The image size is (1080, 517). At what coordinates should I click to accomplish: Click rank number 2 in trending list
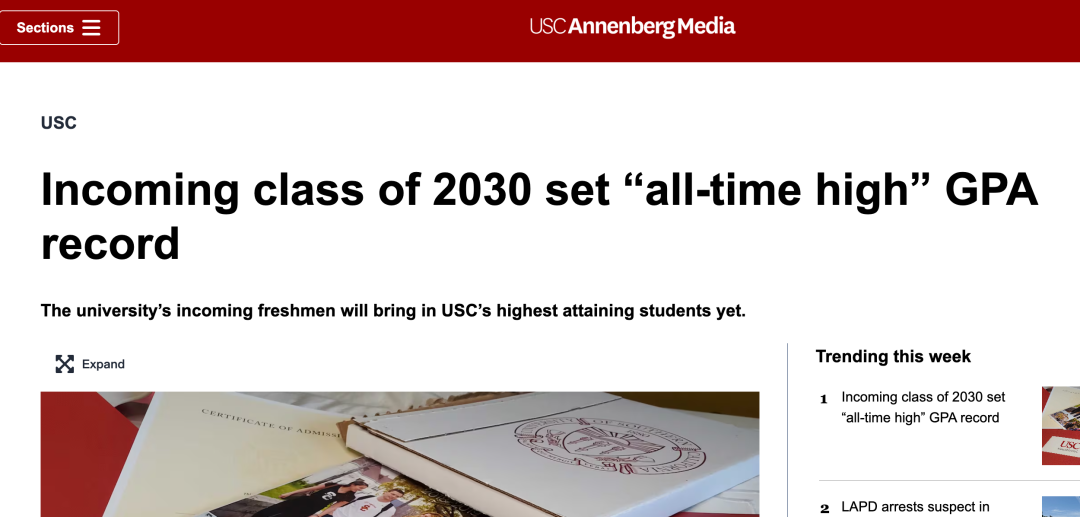824,509
